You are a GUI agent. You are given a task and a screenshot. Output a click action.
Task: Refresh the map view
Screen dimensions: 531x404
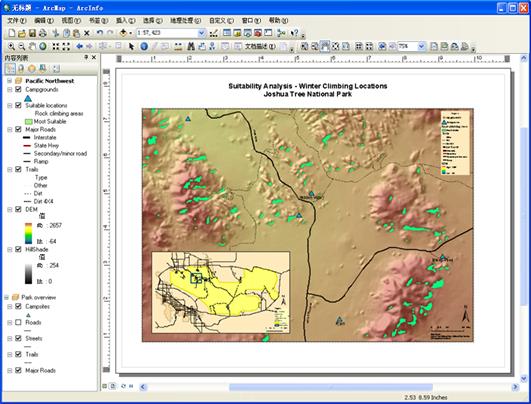123,386
